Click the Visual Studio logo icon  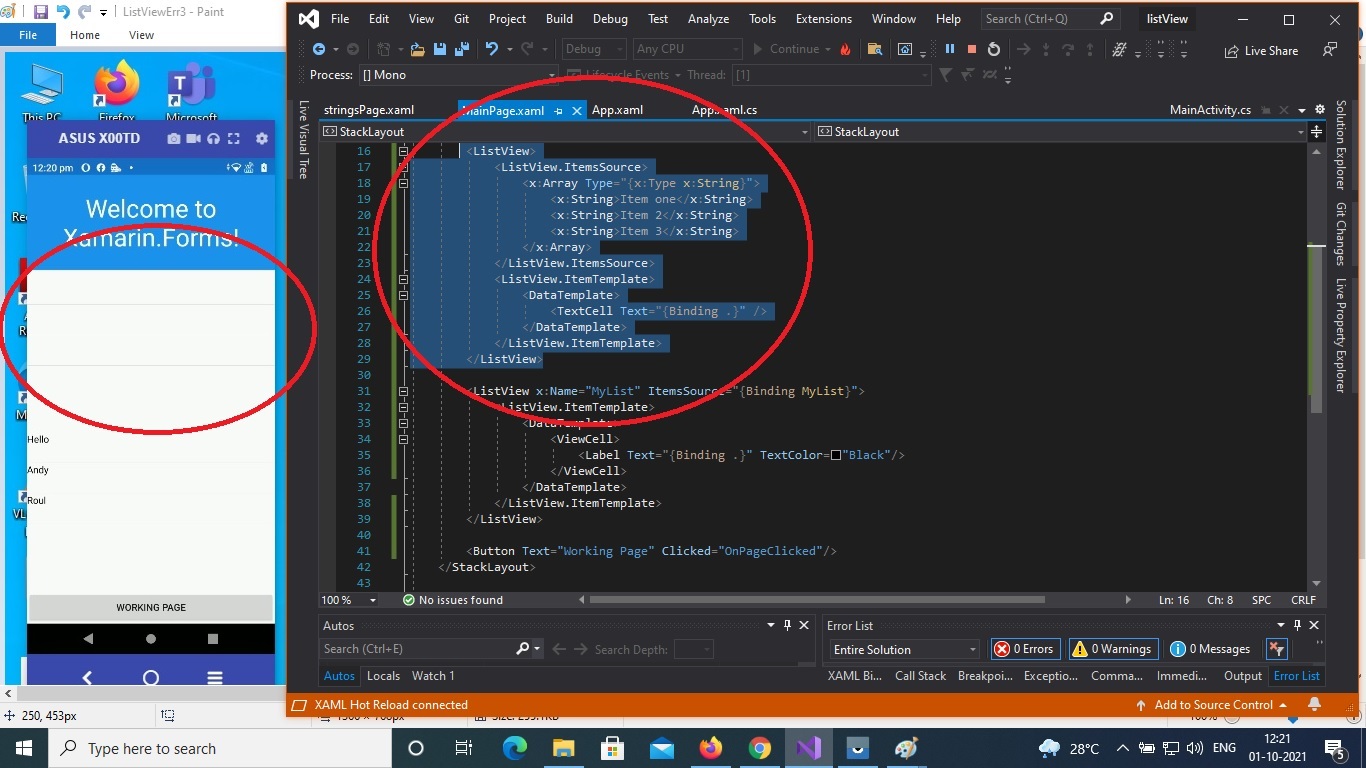308,18
